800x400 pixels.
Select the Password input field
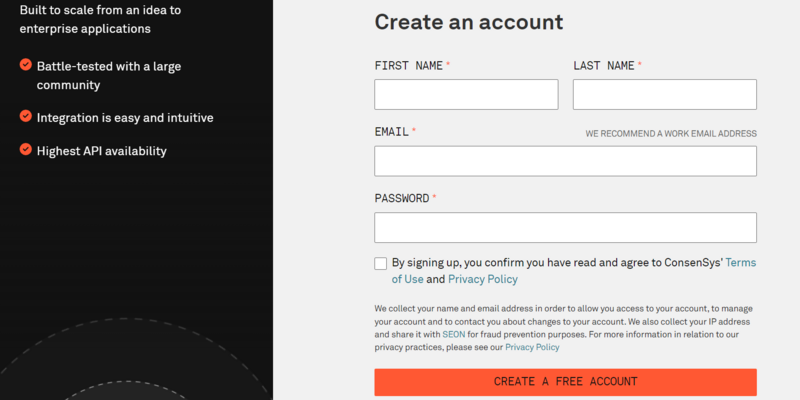coord(565,228)
